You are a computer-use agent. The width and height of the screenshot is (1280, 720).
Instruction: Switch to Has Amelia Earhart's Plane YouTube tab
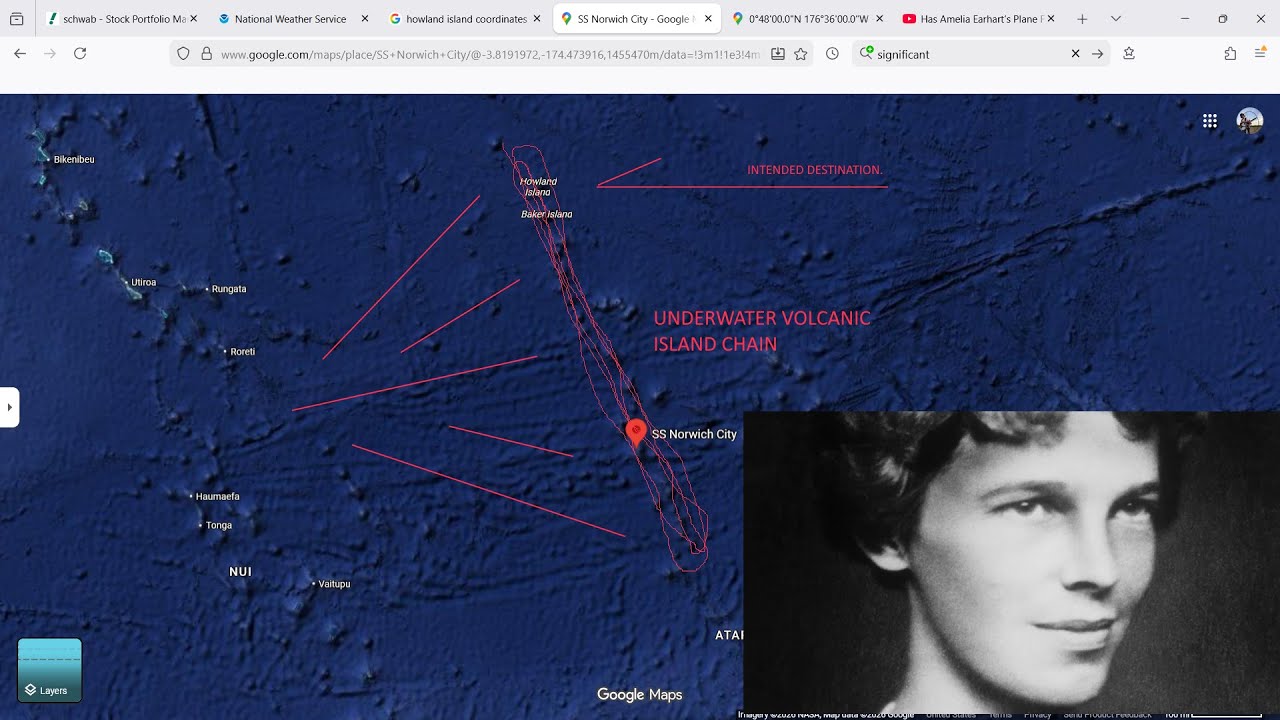coord(978,19)
